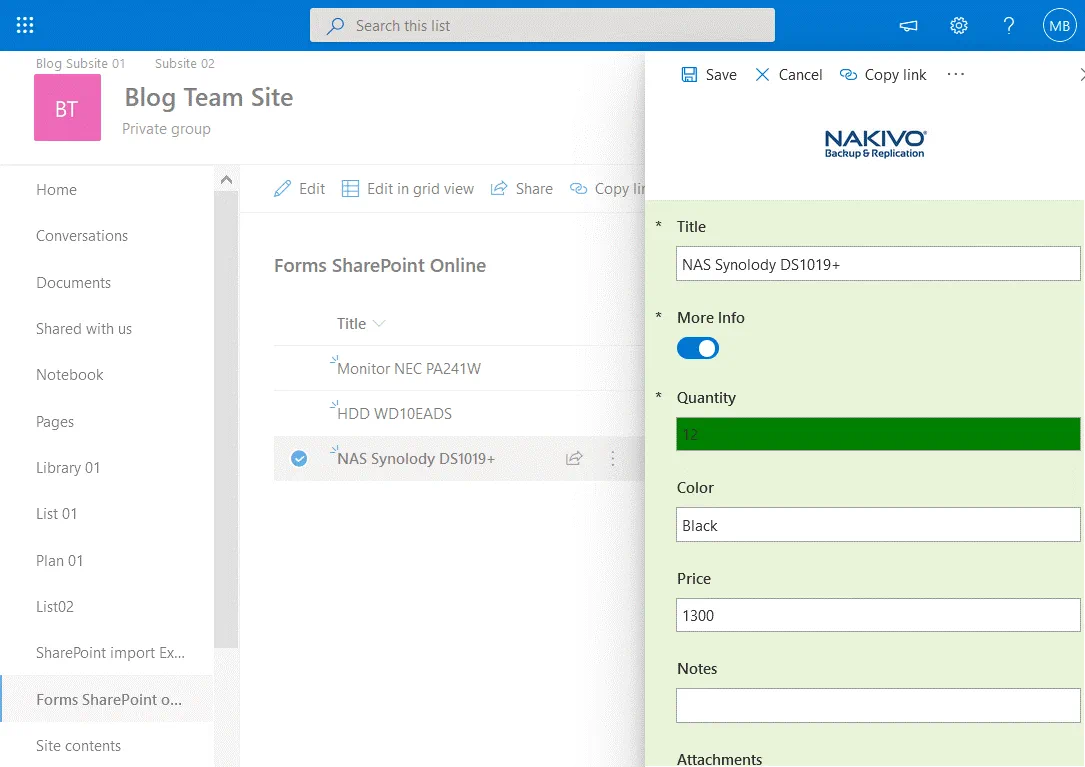The image size is (1085, 767).
Task: Open the NAS Synolody row actions menu
Action: [x=613, y=459]
